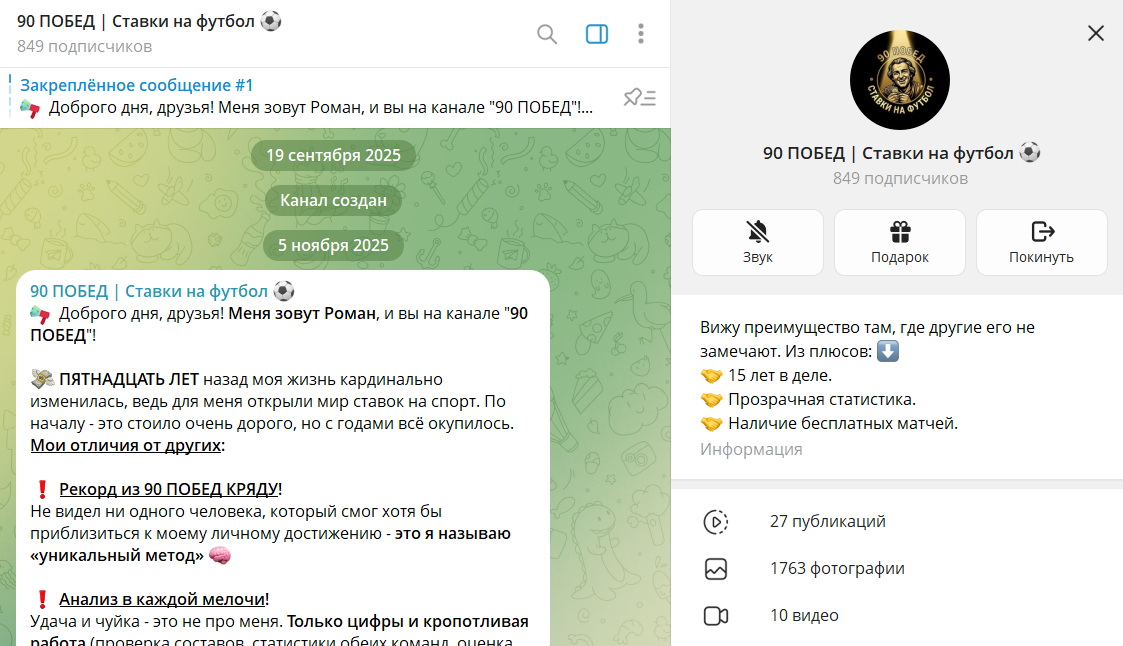Leave channel using Покинуть button
The image size is (1123, 646).
point(1041,242)
